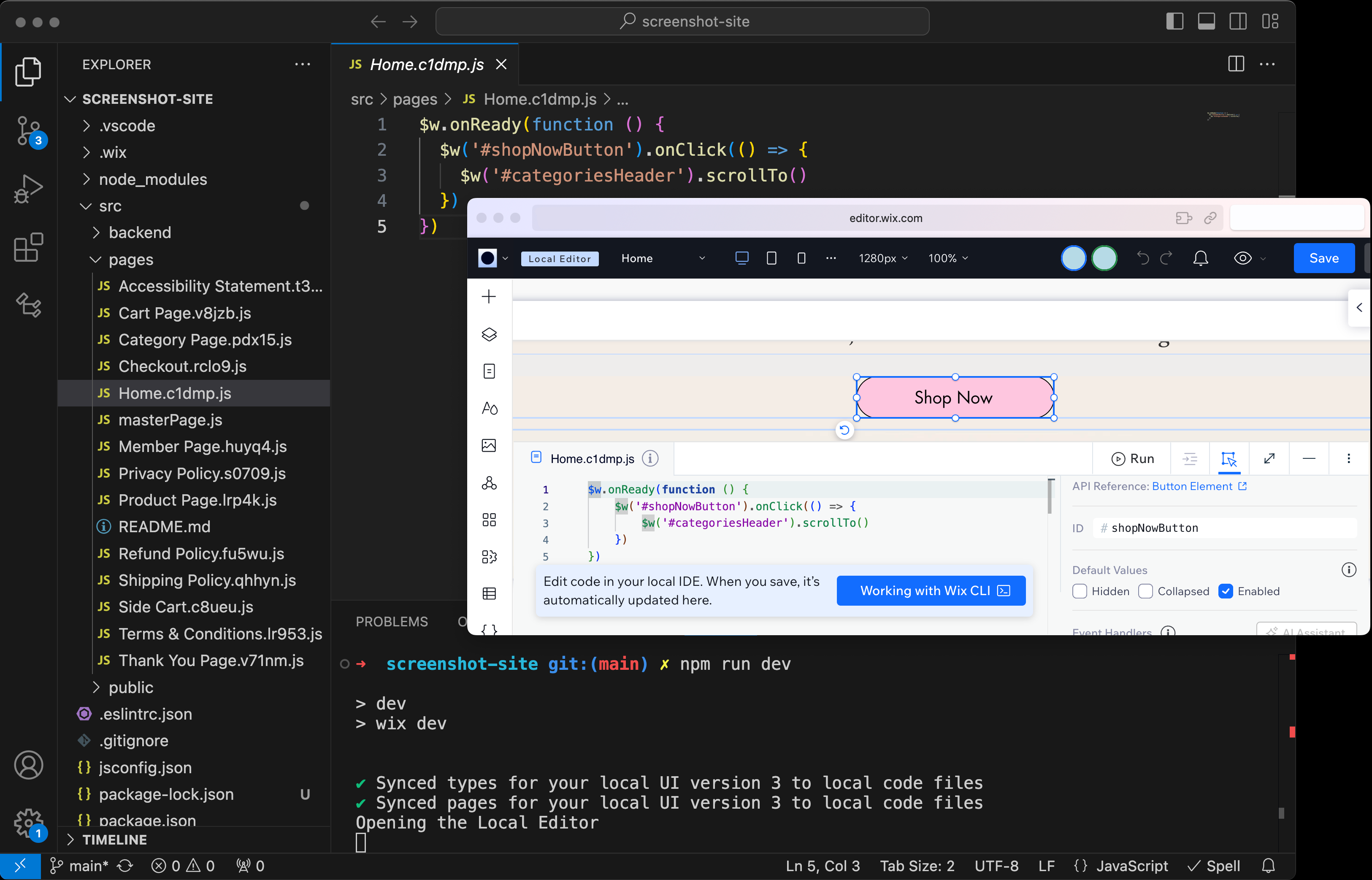
Task: Open Wix editor notifications bell
Action: 1201,258
